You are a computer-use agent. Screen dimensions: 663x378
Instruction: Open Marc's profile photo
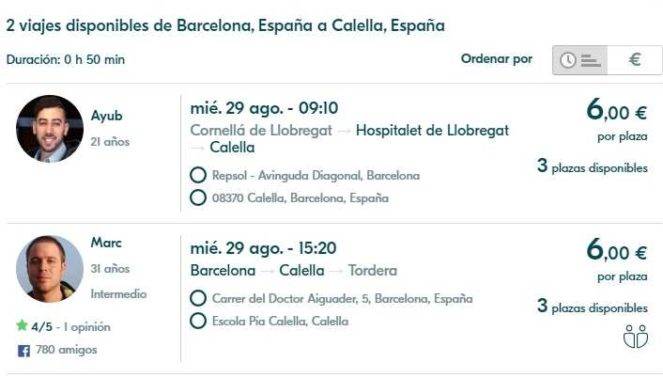(x=50, y=269)
